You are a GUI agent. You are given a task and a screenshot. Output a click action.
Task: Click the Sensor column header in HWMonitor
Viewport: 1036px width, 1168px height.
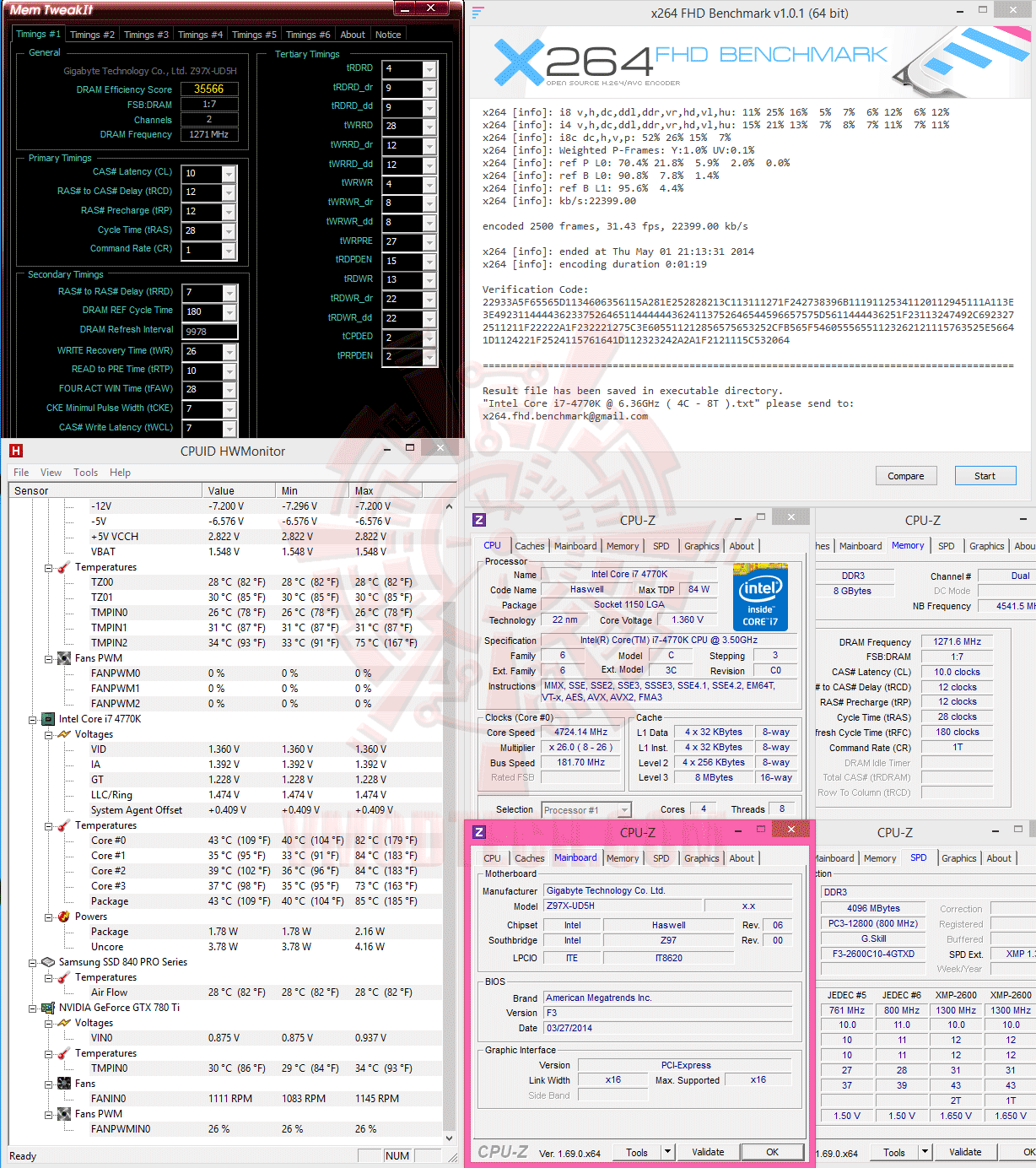[105, 490]
